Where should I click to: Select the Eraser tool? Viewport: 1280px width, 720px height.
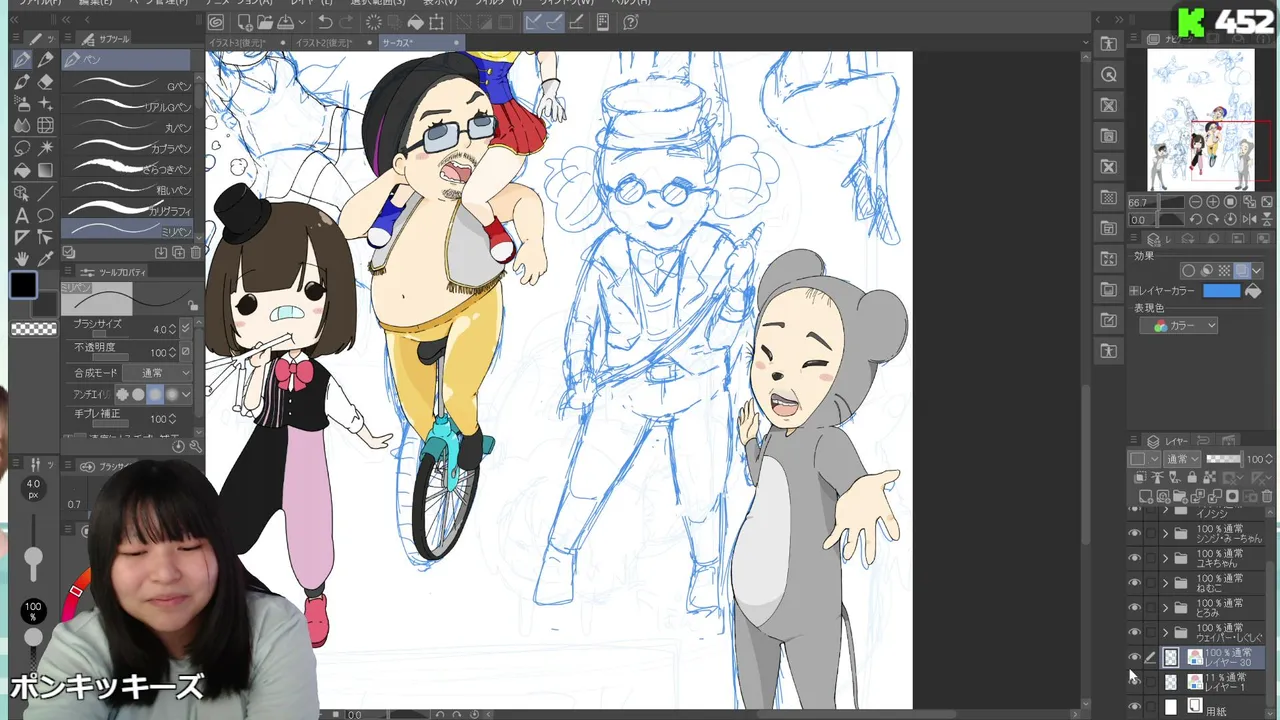(45, 82)
